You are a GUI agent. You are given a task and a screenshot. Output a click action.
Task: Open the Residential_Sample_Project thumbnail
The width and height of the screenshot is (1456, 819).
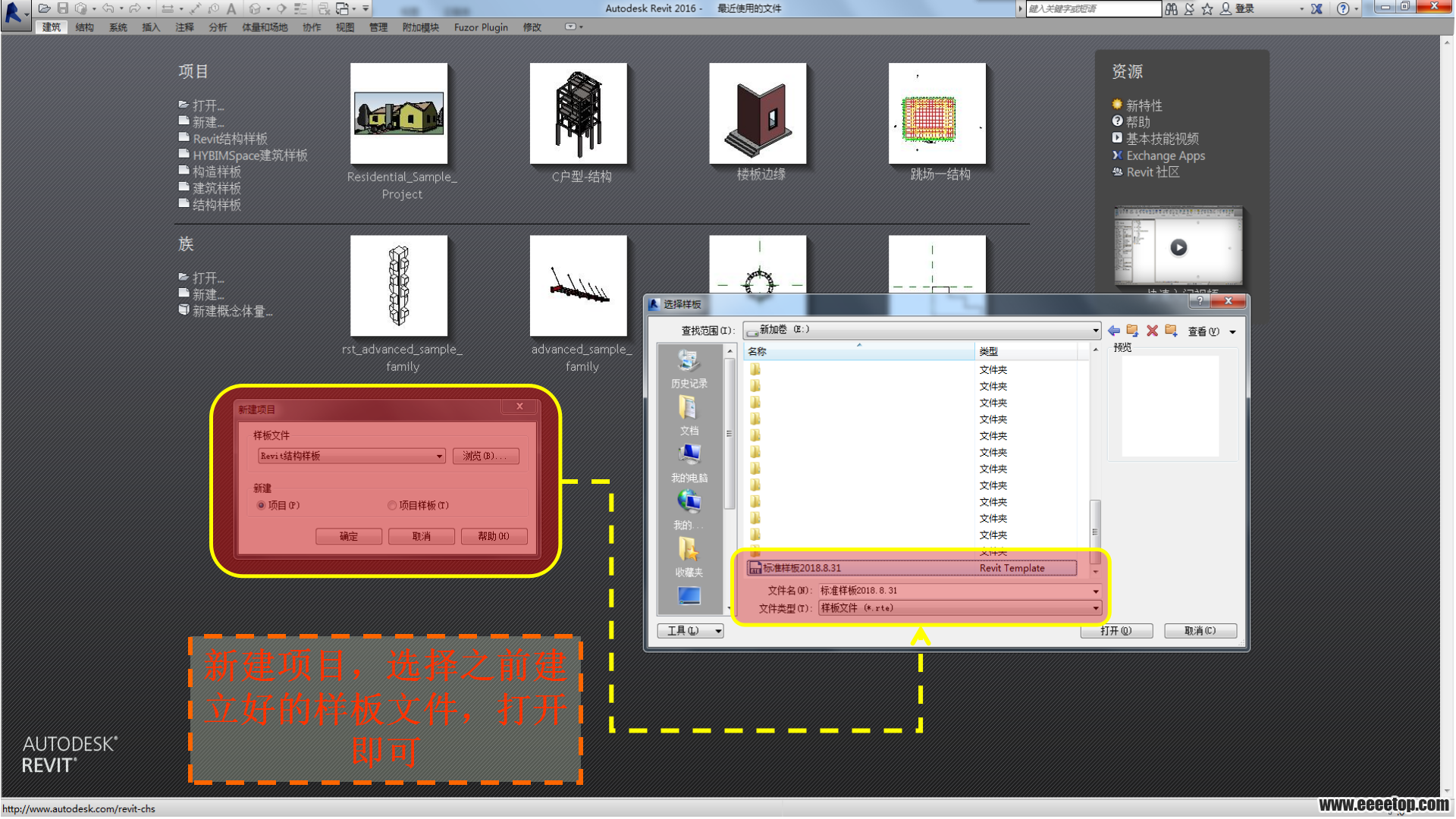(400, 114)
